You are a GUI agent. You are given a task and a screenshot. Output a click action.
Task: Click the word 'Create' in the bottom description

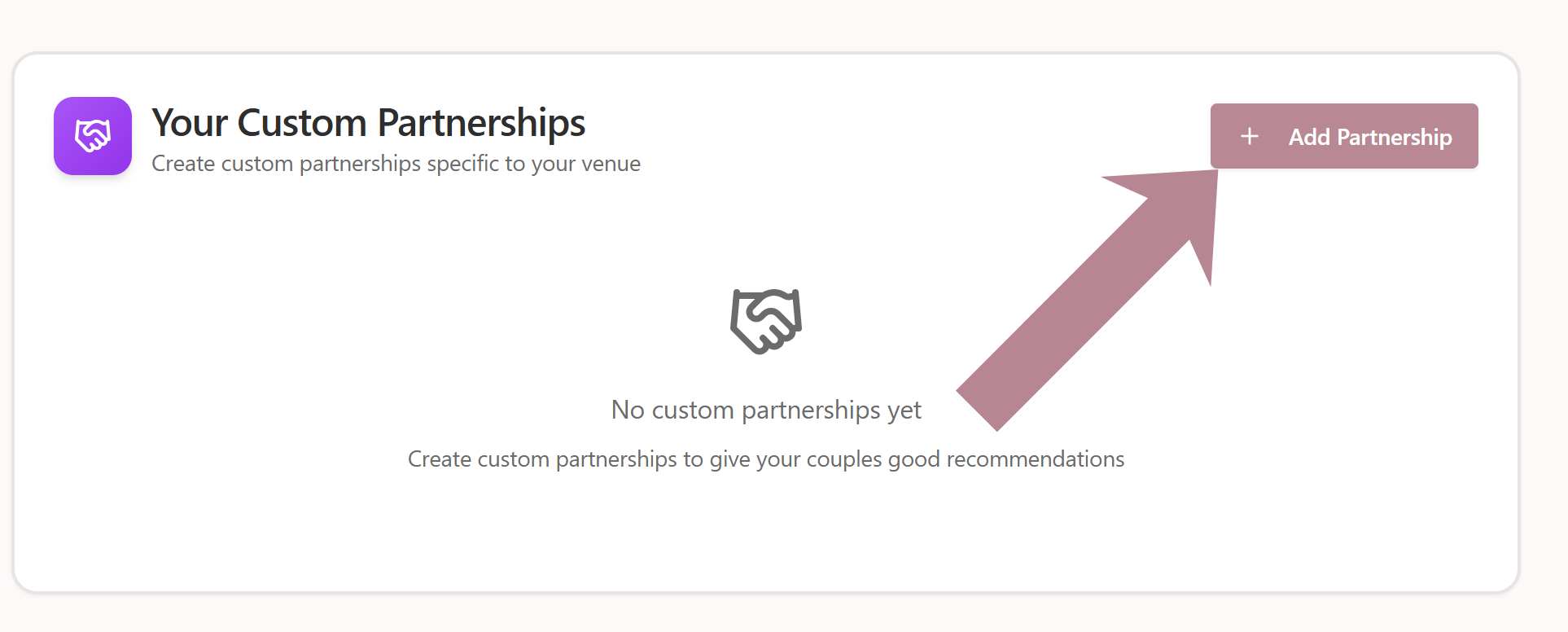[440, 459]
